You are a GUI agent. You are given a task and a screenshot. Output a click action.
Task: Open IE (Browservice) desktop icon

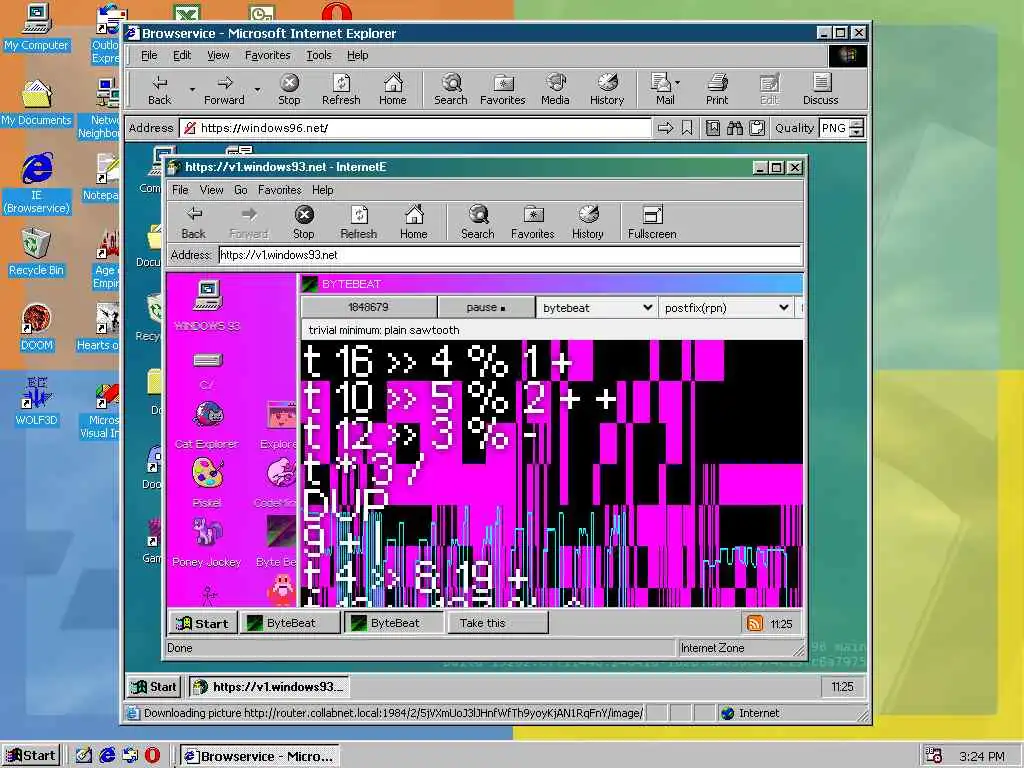[x=37, y=183]
